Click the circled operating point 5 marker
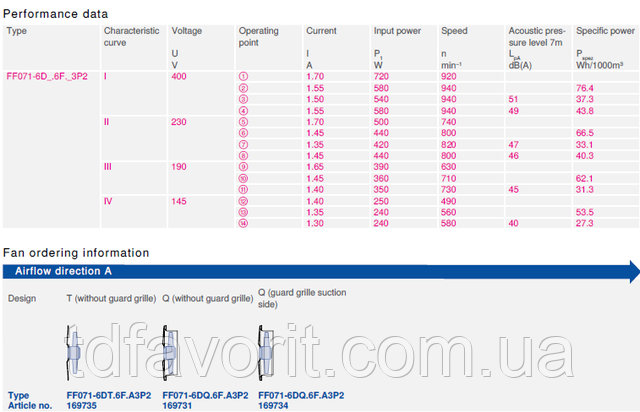Viewport: 640px width, 412px height. [243, 121]
